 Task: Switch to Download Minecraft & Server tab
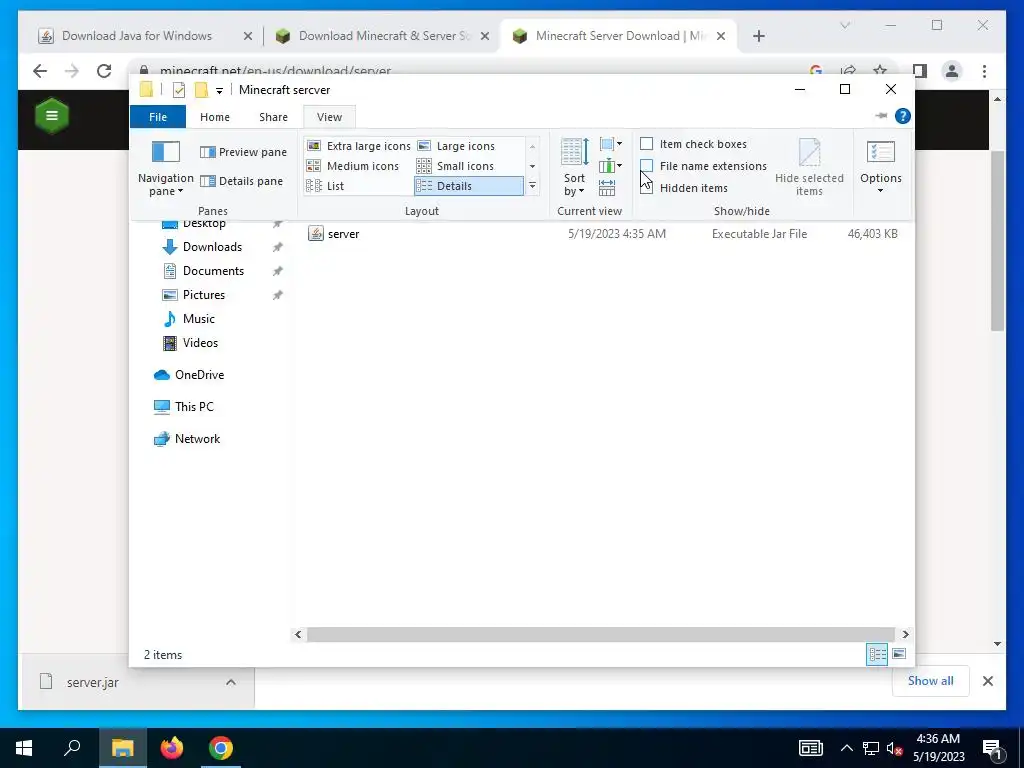tap(382, 36)
